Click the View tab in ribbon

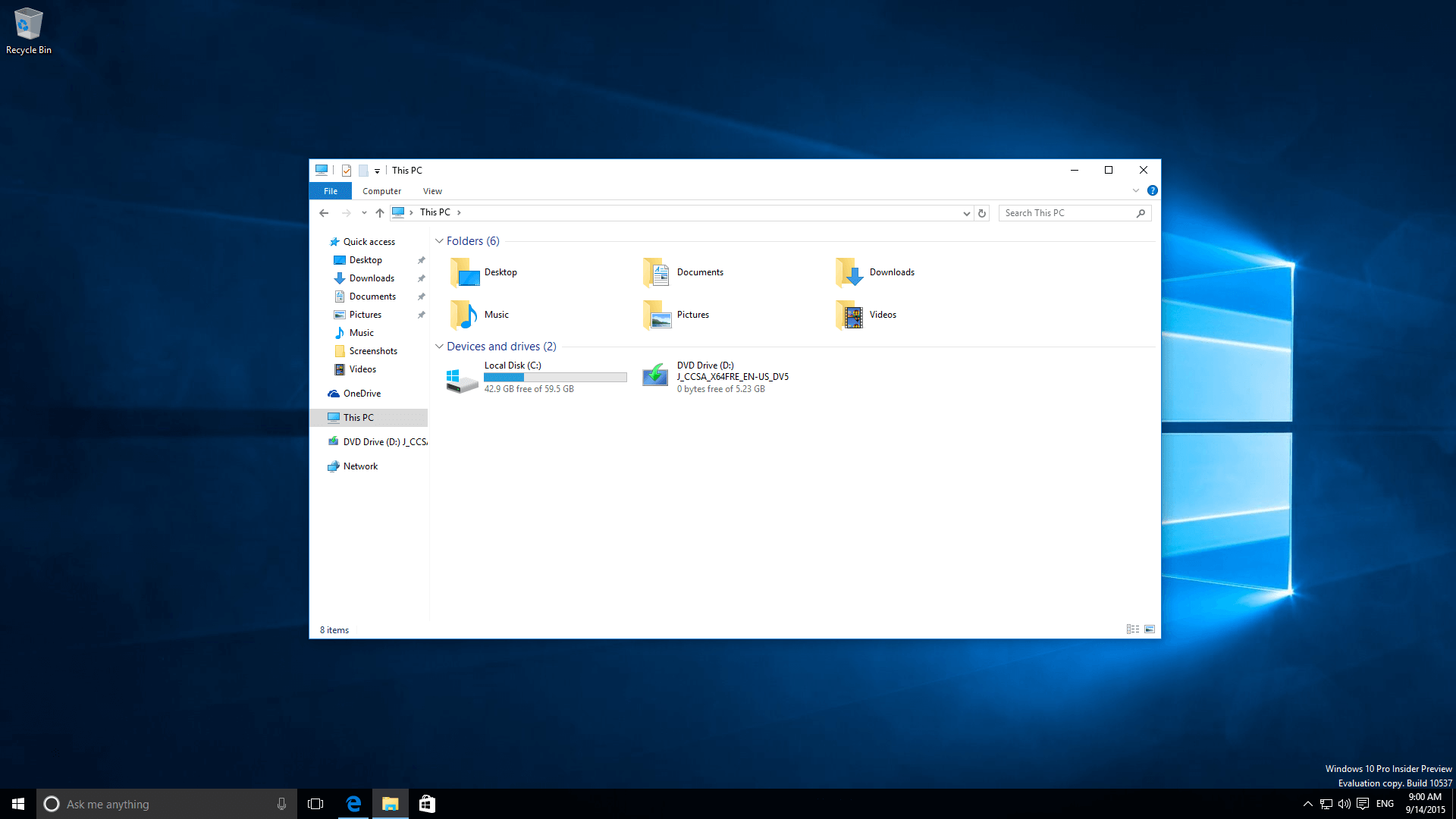[432, 191]
